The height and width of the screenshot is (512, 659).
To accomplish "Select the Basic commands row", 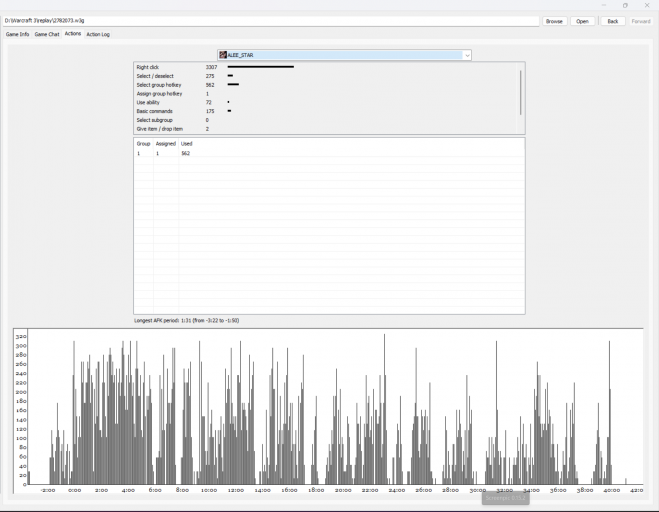I will tap(326, 111).
